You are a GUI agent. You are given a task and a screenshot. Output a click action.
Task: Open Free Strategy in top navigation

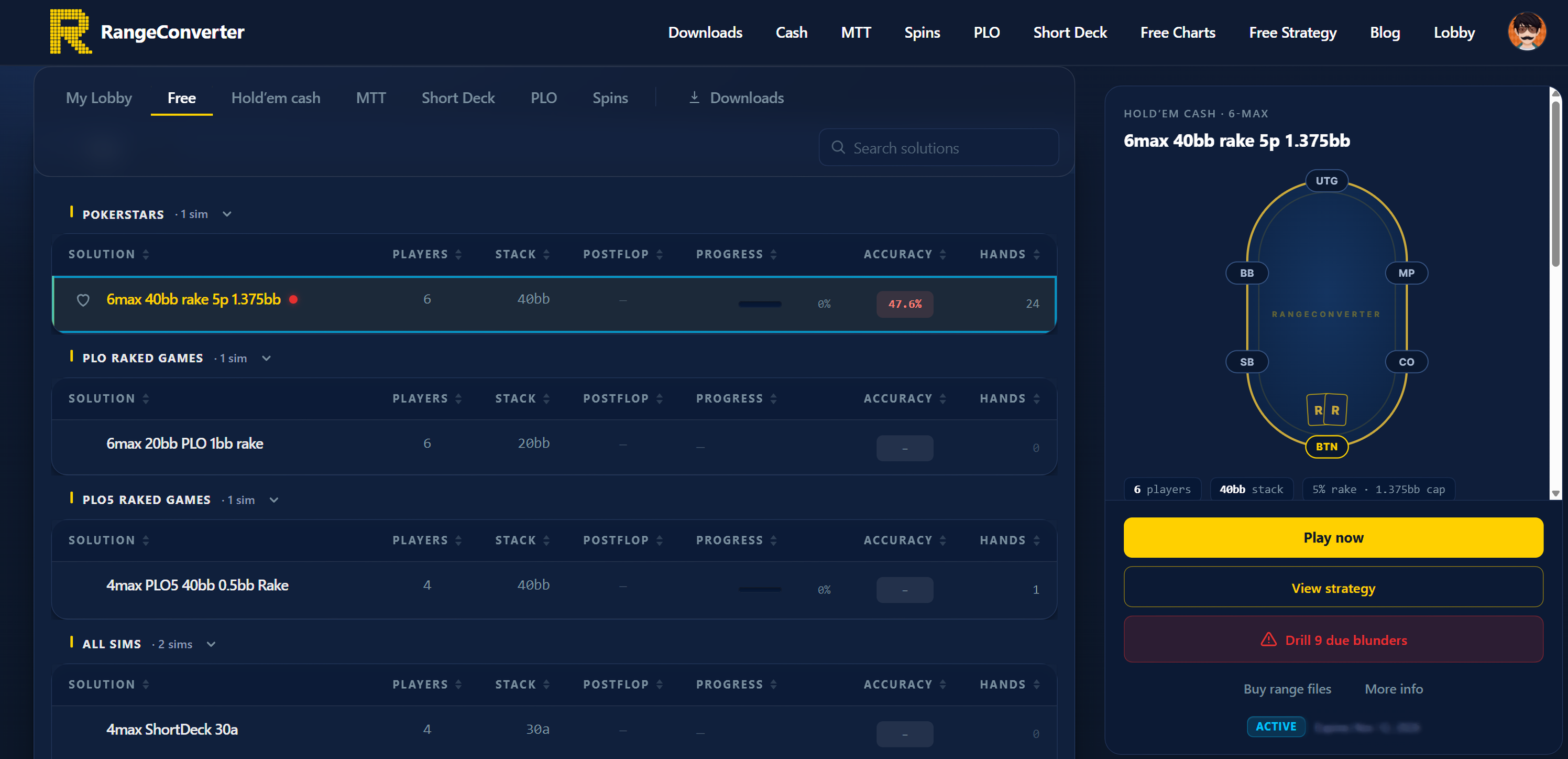coord(1292,32)
